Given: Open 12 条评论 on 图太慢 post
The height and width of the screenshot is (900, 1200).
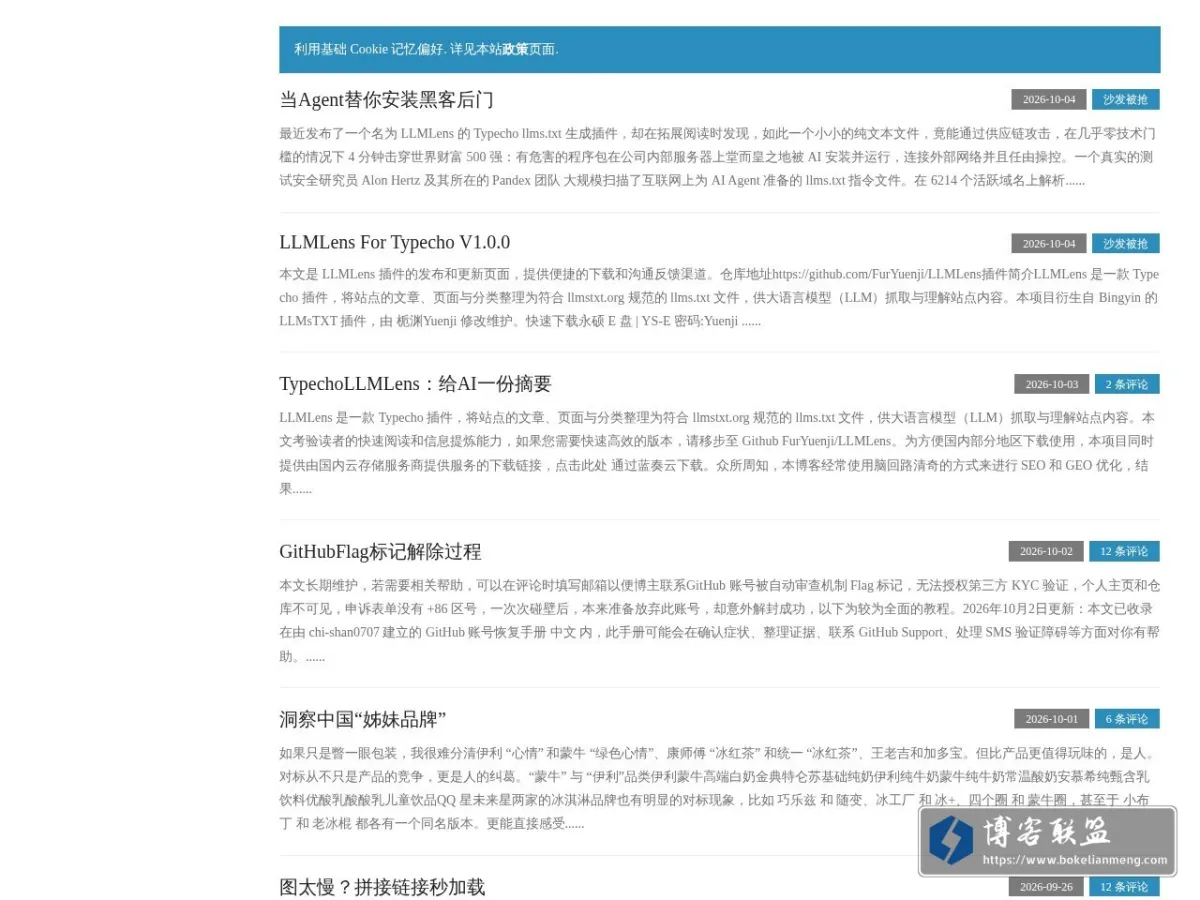Looking at the screenshot, I should click(1124, 886).
